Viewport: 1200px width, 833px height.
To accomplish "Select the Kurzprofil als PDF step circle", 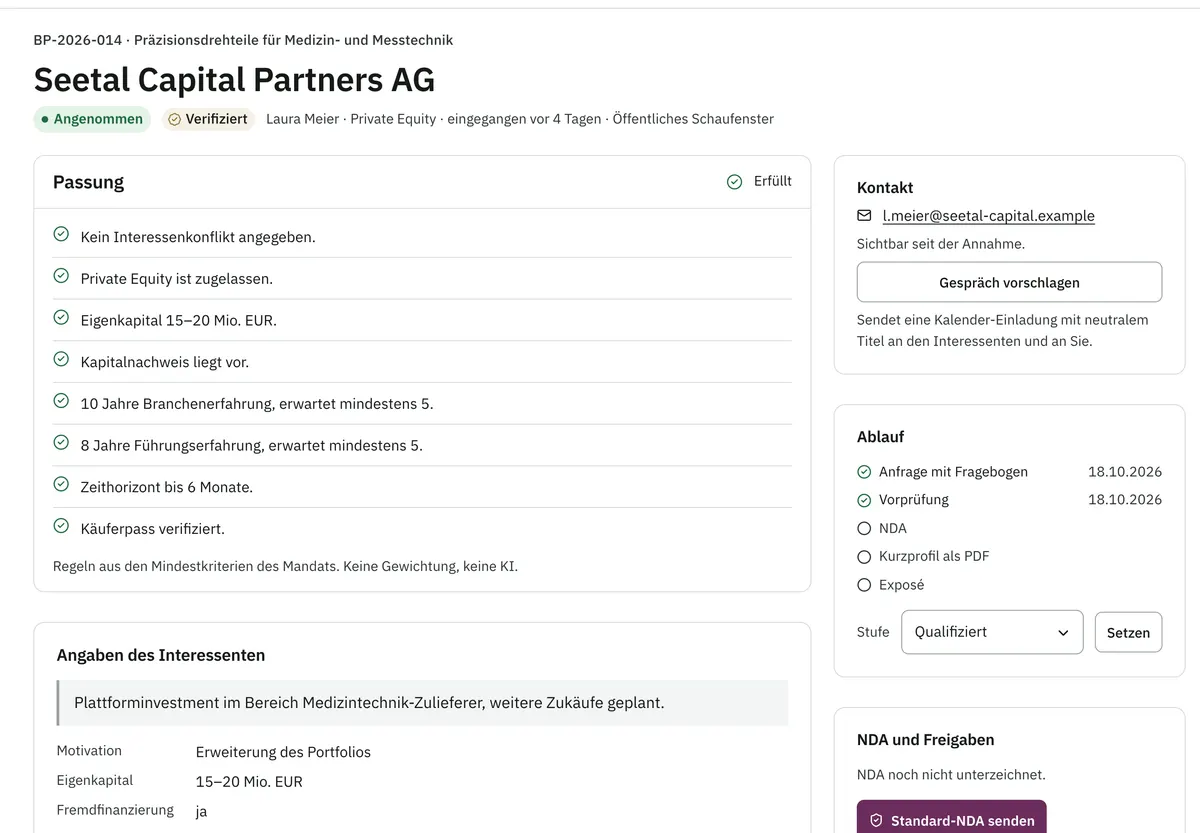I will point(865,557).
